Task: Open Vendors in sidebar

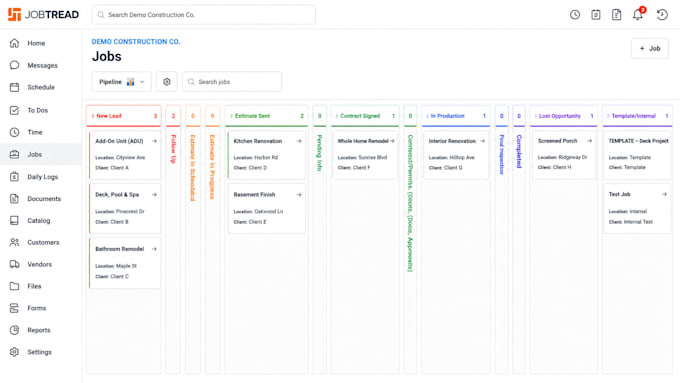Action: click(41, 264)
